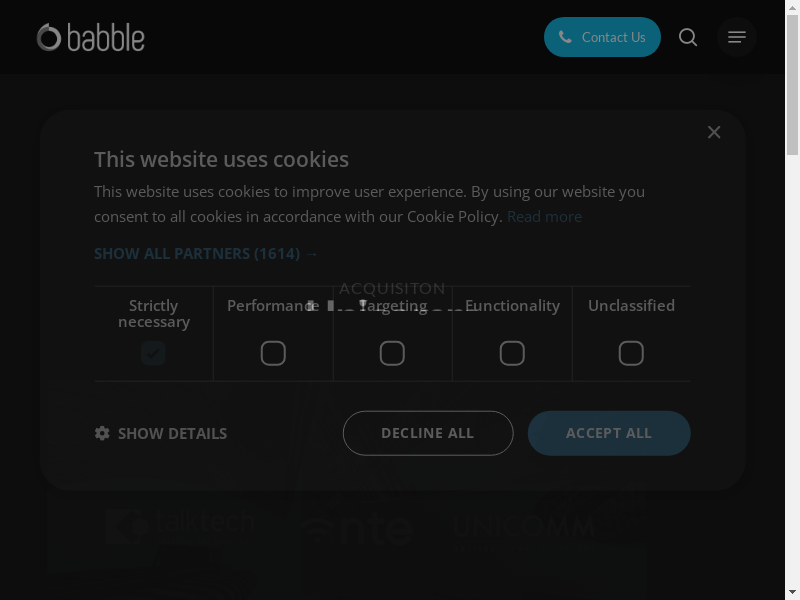Expand Show Details section
This screenshot has height=600, width=800.
(172, 433)
